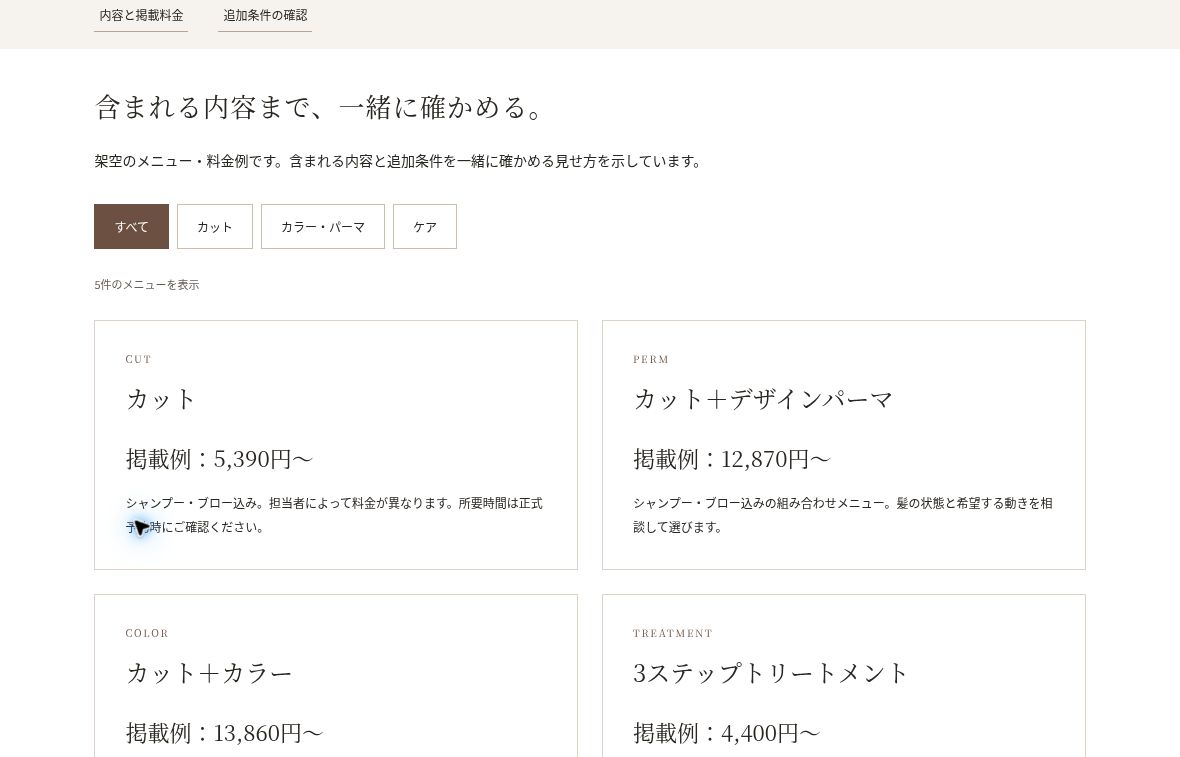Click the description starting with 架空のメニュー・料金例です

[x=398, y=161]
